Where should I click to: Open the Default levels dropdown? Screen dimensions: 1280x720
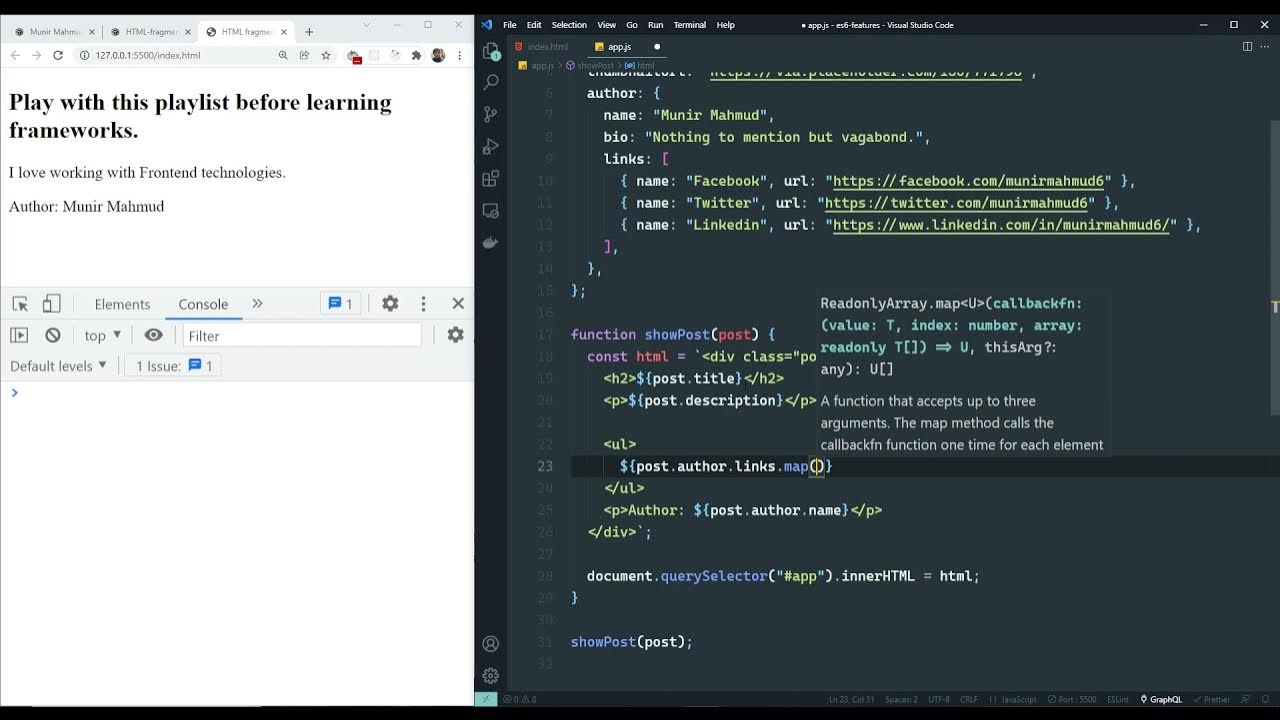click(x=58, y=366)
